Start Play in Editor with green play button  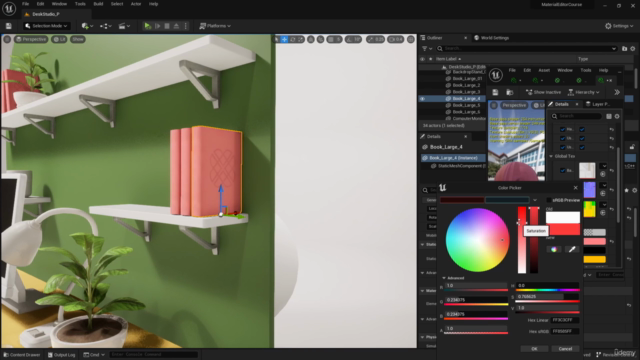click(147, 26)
